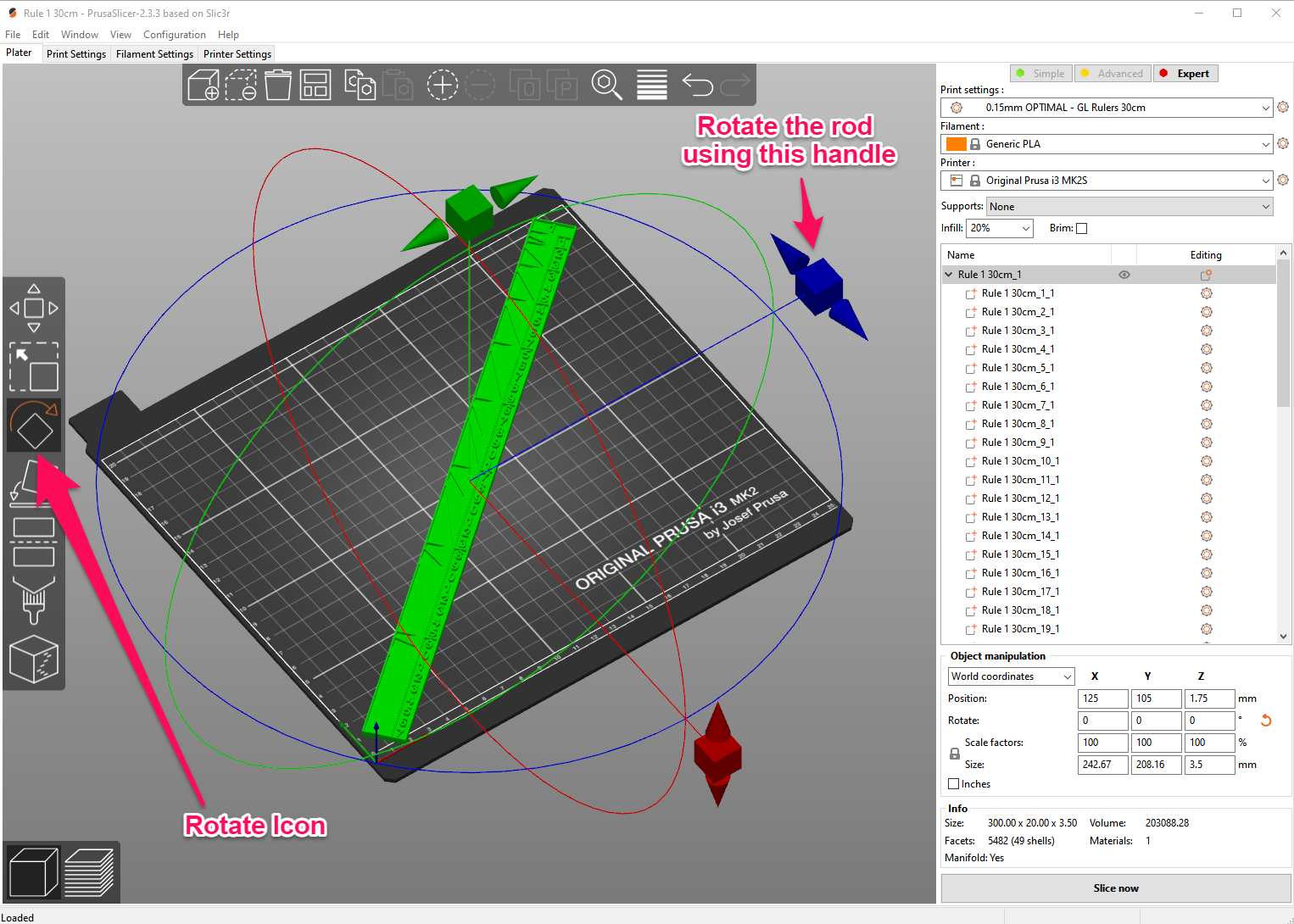Click the Copy toolbar icon
This screenshot has width=1294, height=924.
(x=360, y=85)
